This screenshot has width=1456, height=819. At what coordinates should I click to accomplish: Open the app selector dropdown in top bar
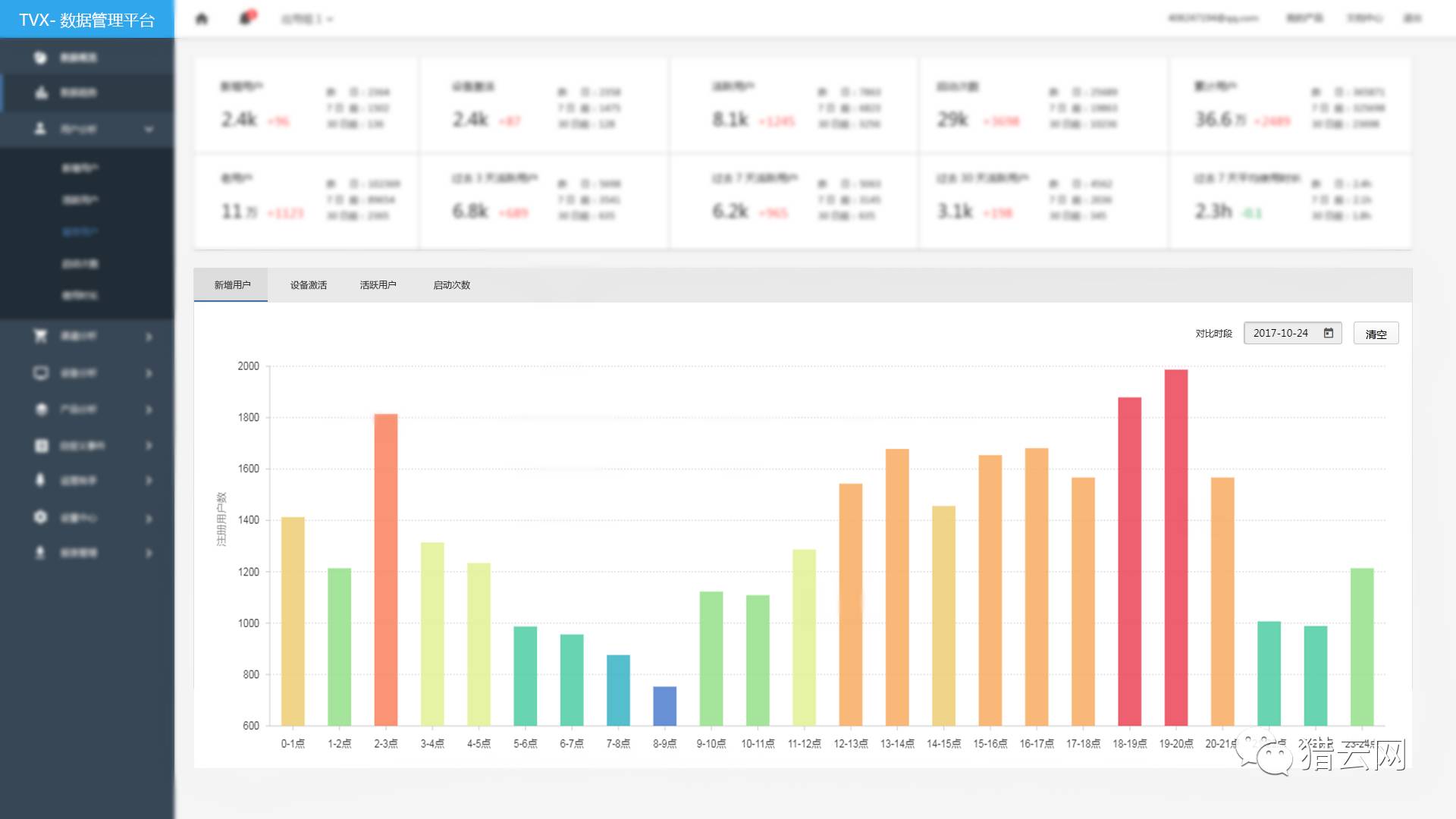pos(307,19)
